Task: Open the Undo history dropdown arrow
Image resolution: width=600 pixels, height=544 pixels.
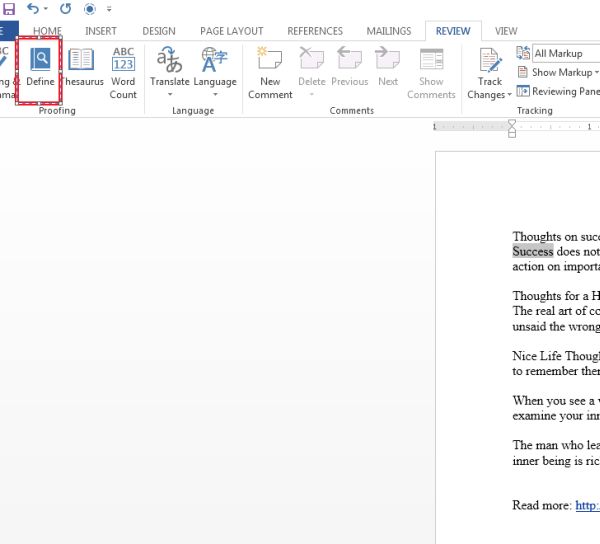Action: click(x=46, y=8)
